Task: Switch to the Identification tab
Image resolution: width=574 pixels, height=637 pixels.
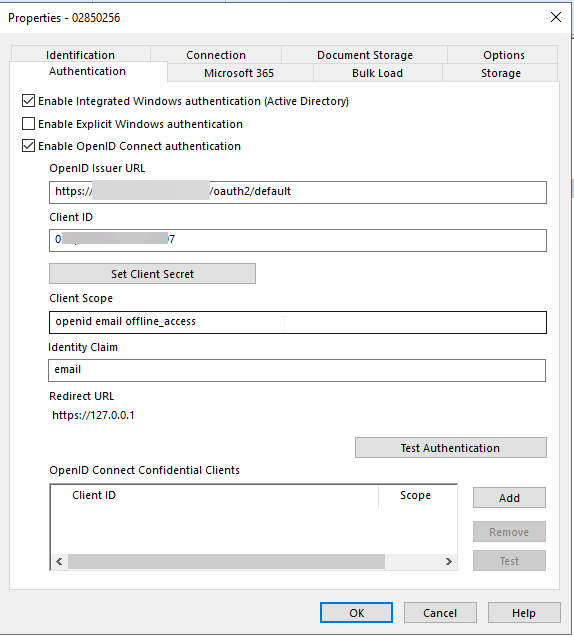Action: [x=80, y=55]
